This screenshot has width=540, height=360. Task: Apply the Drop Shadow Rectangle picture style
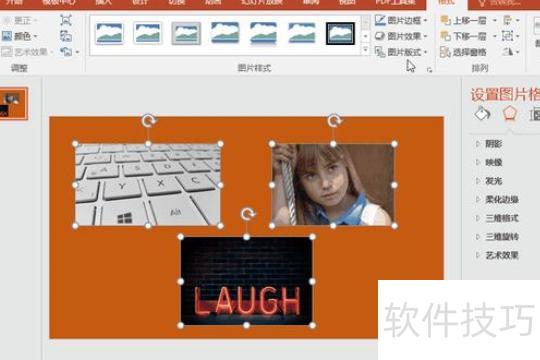225,33
